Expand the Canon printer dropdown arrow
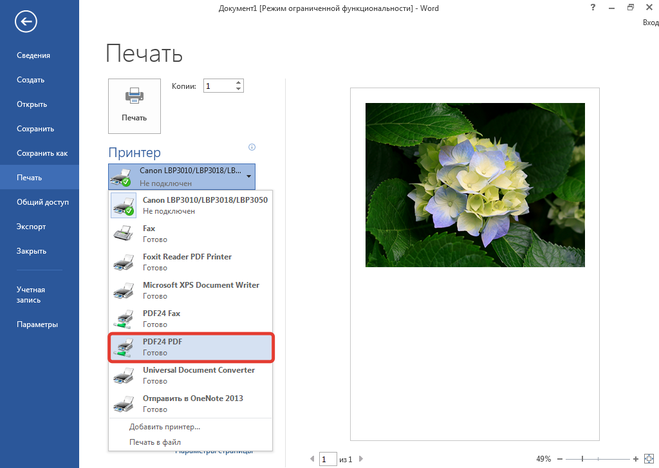Screen dimensions: 659x468 [249, 176]
